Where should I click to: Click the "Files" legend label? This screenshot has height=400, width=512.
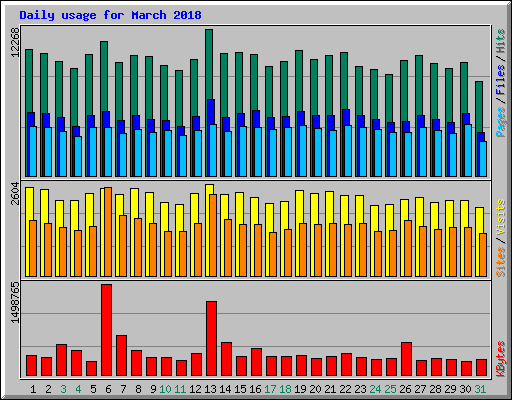tap(500, 80)
